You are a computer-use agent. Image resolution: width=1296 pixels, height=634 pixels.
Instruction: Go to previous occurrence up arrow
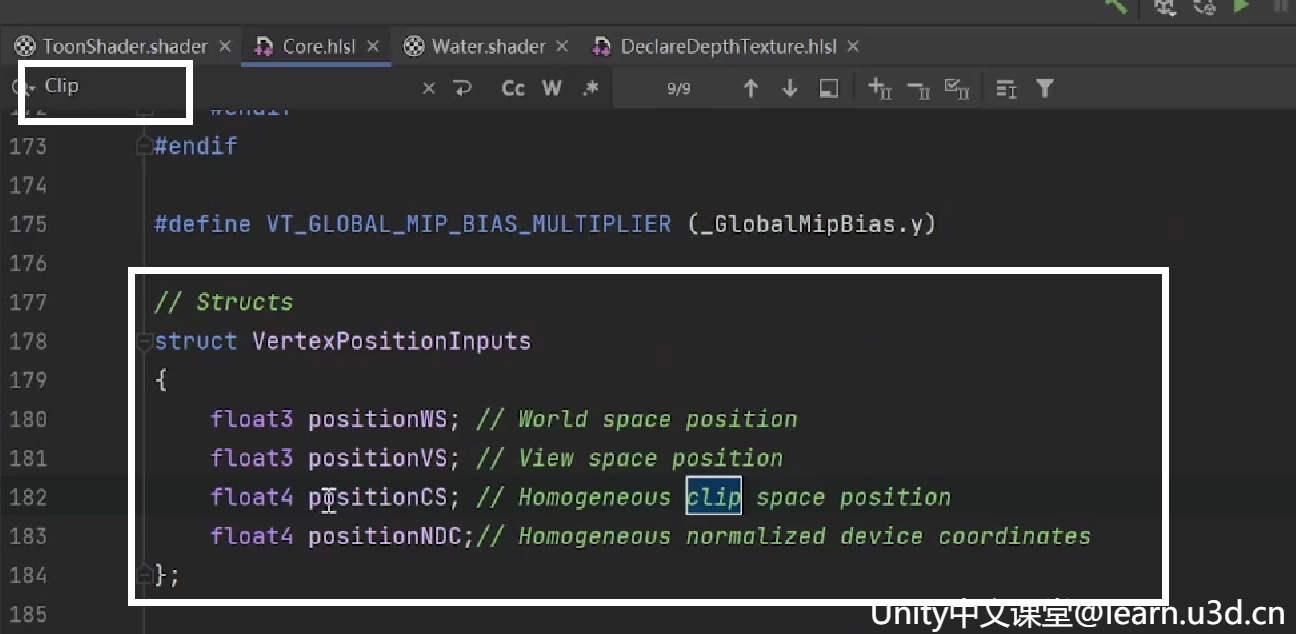click(x=750, y=88)
